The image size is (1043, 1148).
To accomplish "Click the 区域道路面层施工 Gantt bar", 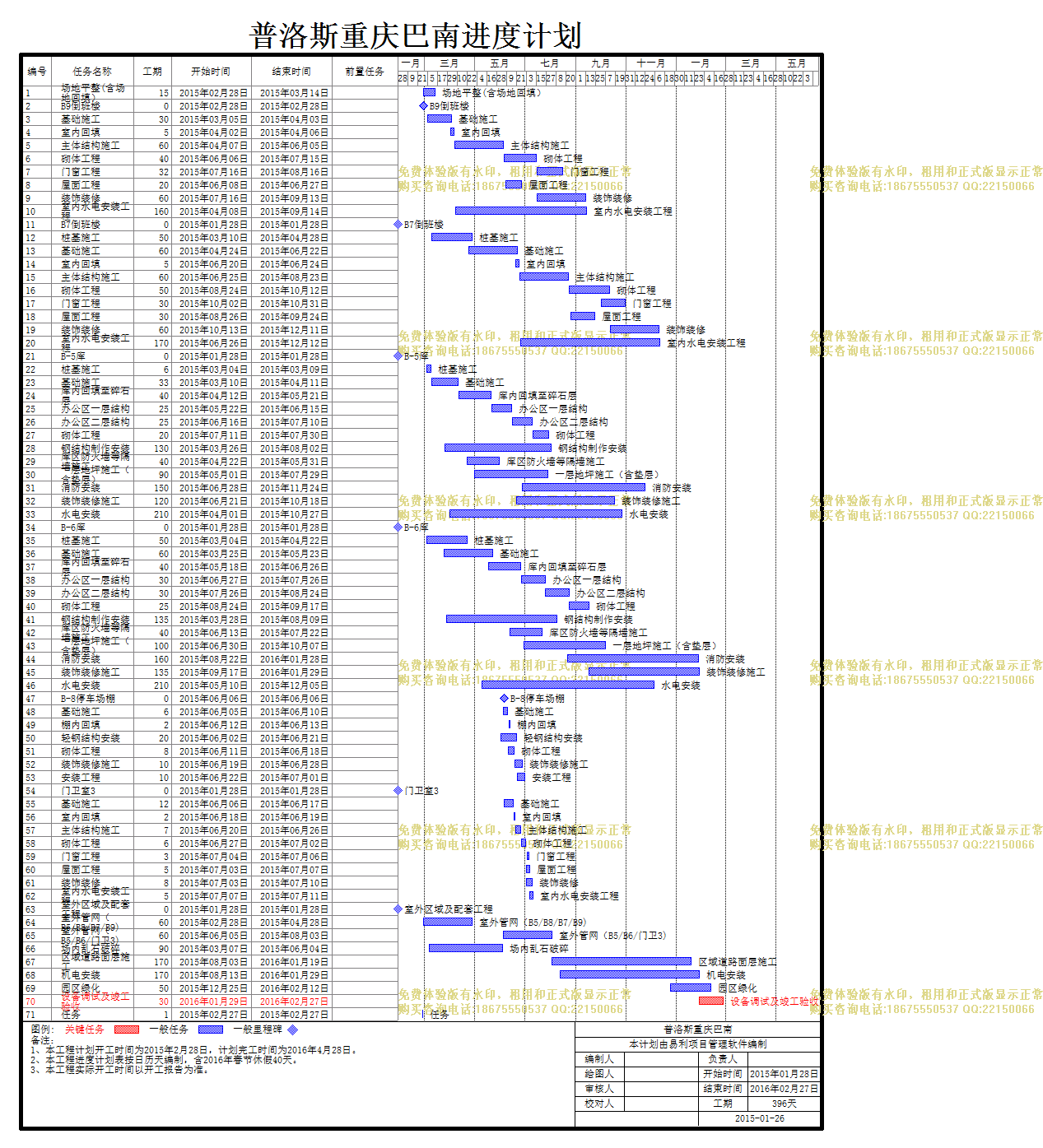I will 621,962.
